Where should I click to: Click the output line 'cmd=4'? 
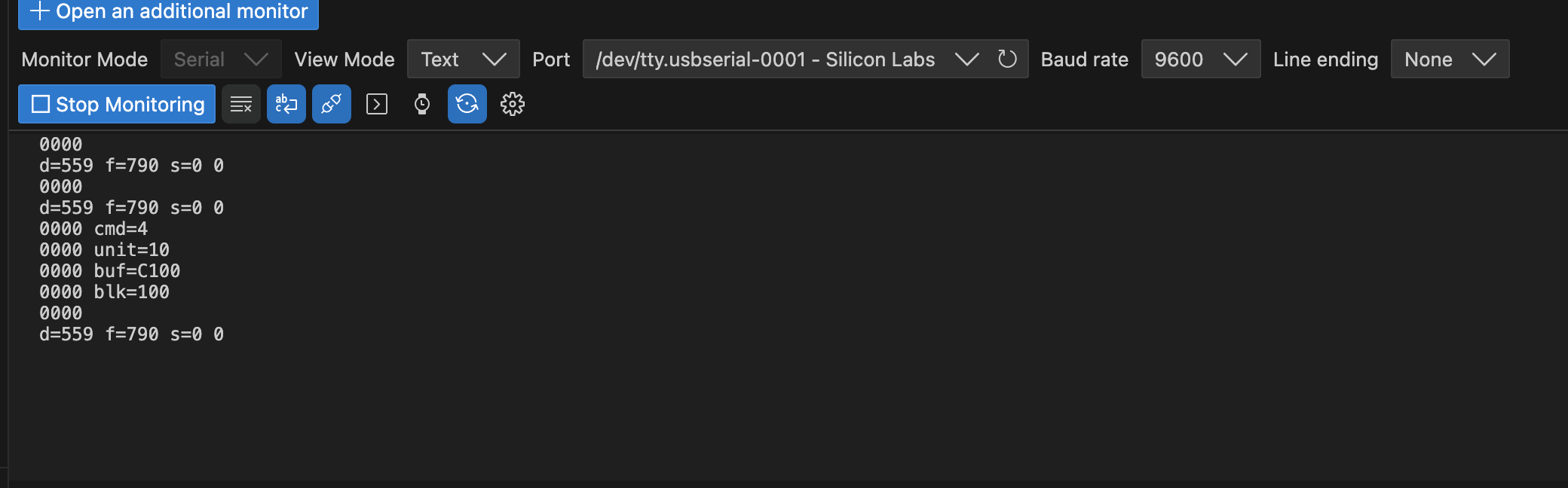93,229
